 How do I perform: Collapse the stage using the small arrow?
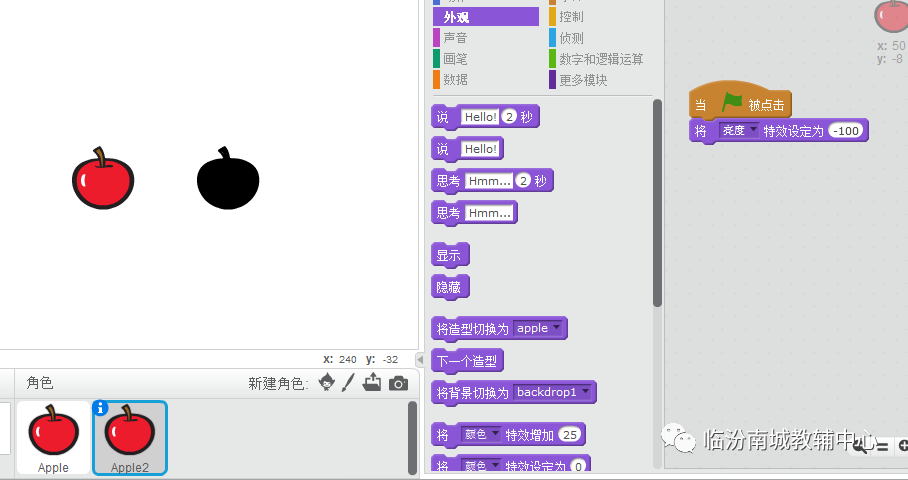click(x=421, y=358)
